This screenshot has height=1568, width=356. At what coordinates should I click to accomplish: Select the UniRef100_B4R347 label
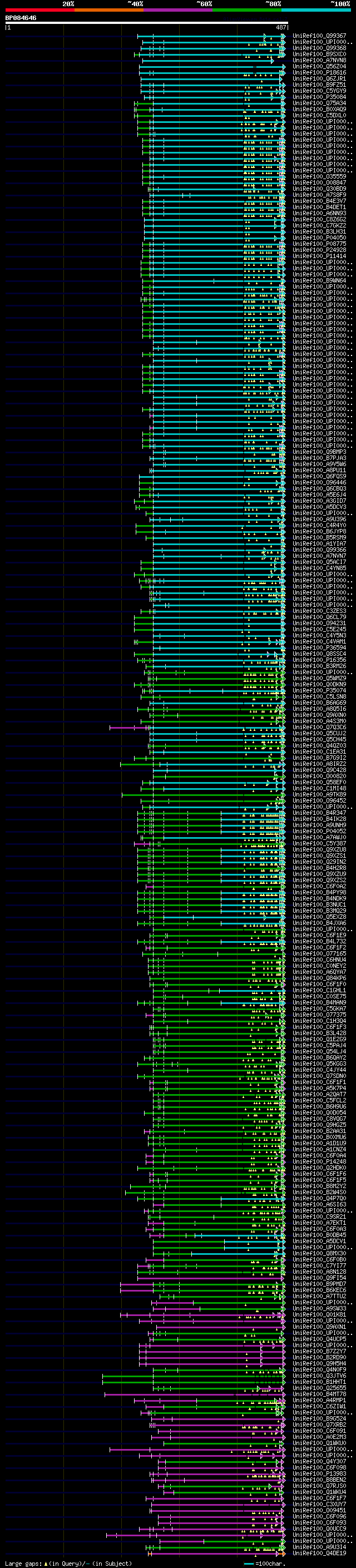point(319,813)
